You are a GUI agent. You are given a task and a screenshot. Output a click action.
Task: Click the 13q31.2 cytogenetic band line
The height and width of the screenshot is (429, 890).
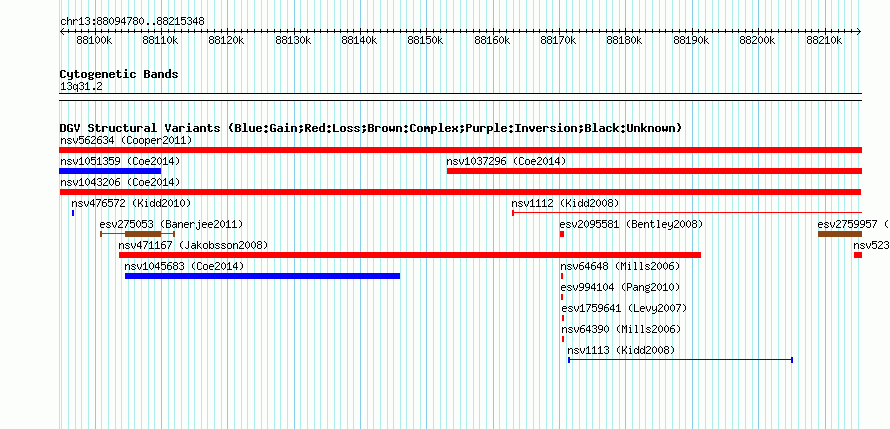click(x=460, y=97)
